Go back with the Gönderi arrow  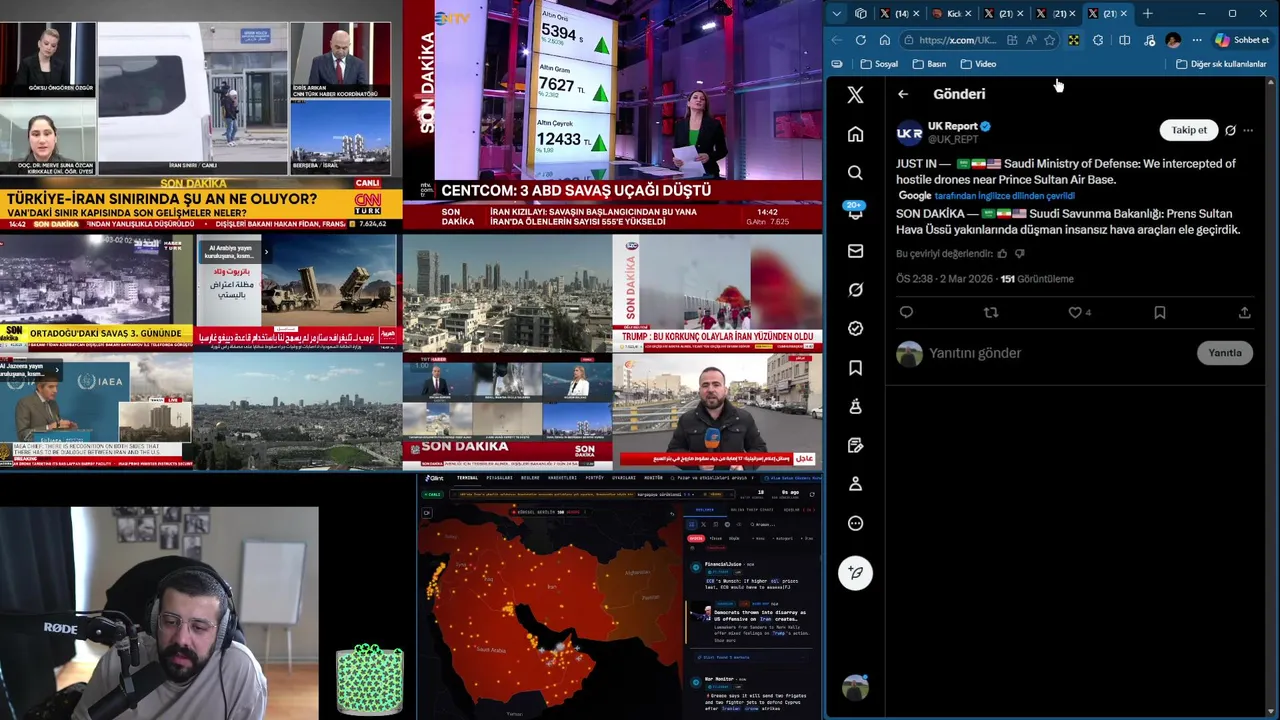point(903,94)
